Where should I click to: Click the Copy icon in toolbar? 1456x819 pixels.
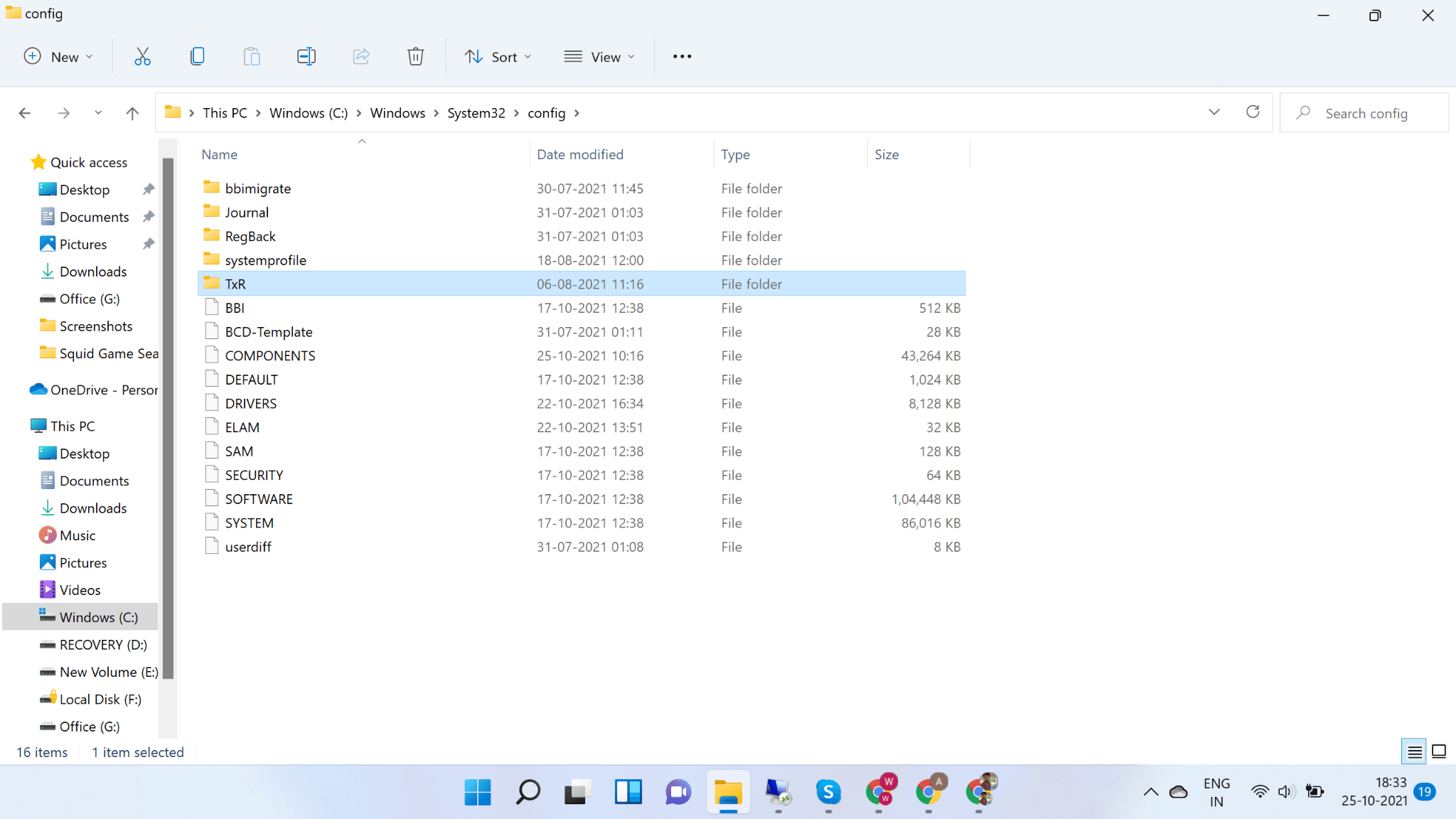tap(198, 57)
